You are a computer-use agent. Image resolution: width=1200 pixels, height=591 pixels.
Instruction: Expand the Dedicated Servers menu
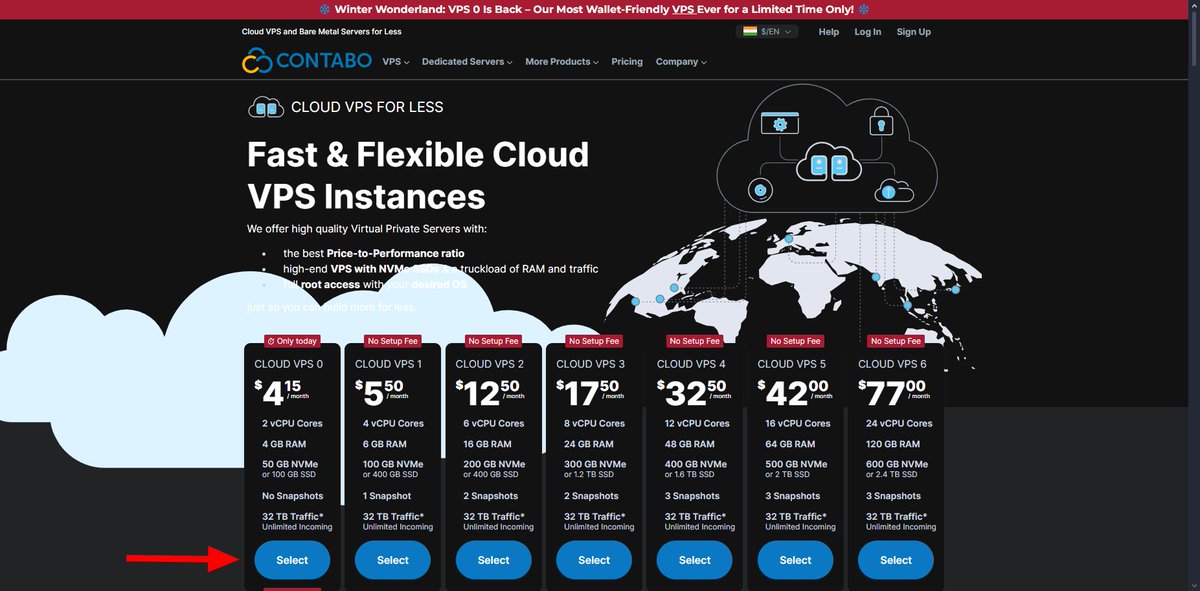point(467,62)
